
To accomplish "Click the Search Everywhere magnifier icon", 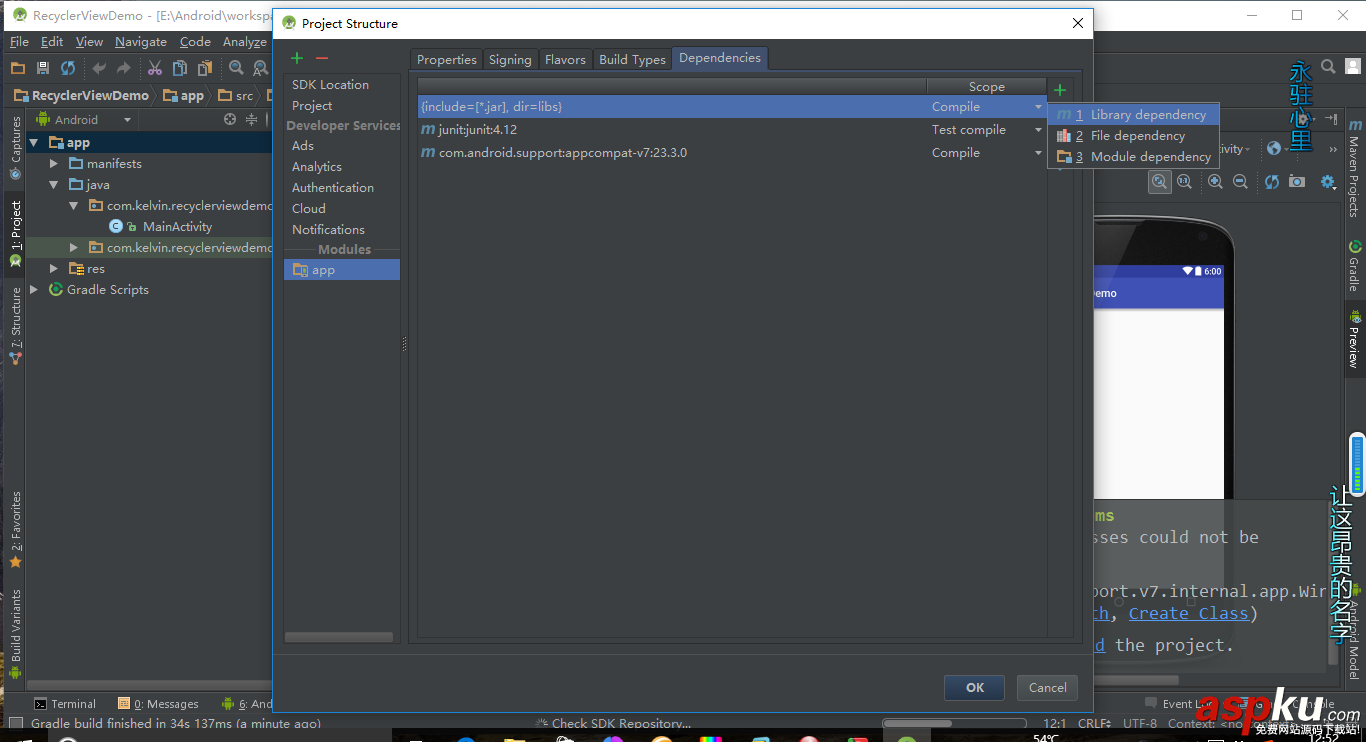I will tap(1328, 67).
